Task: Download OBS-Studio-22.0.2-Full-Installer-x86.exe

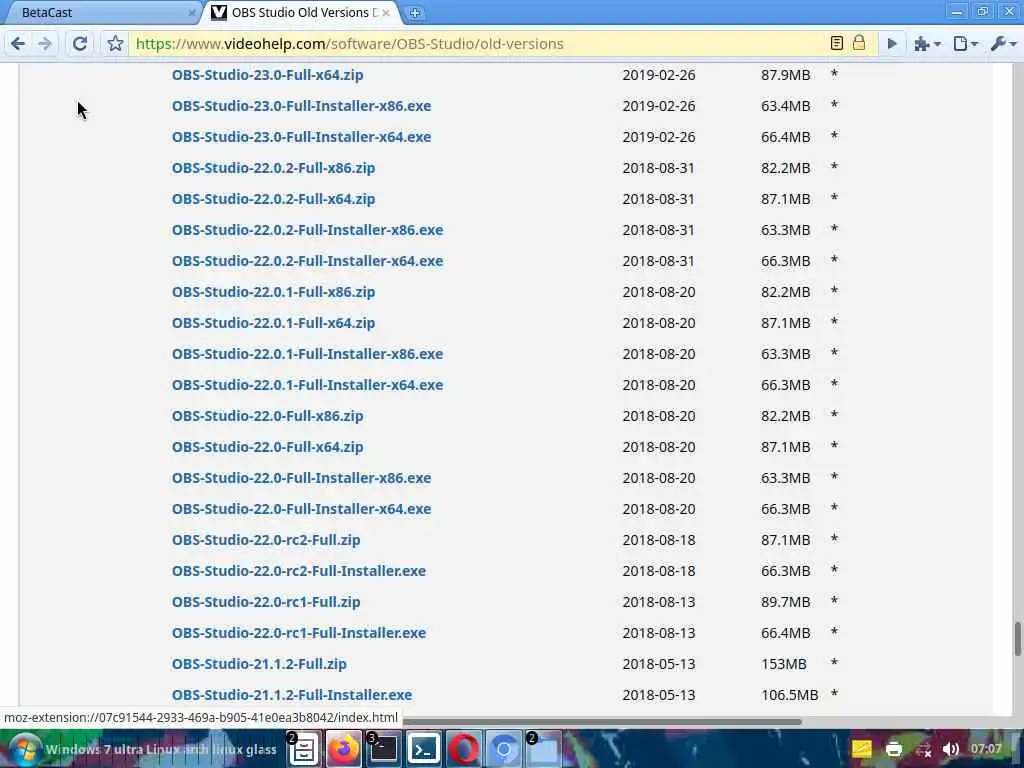Action: [307, 230]
